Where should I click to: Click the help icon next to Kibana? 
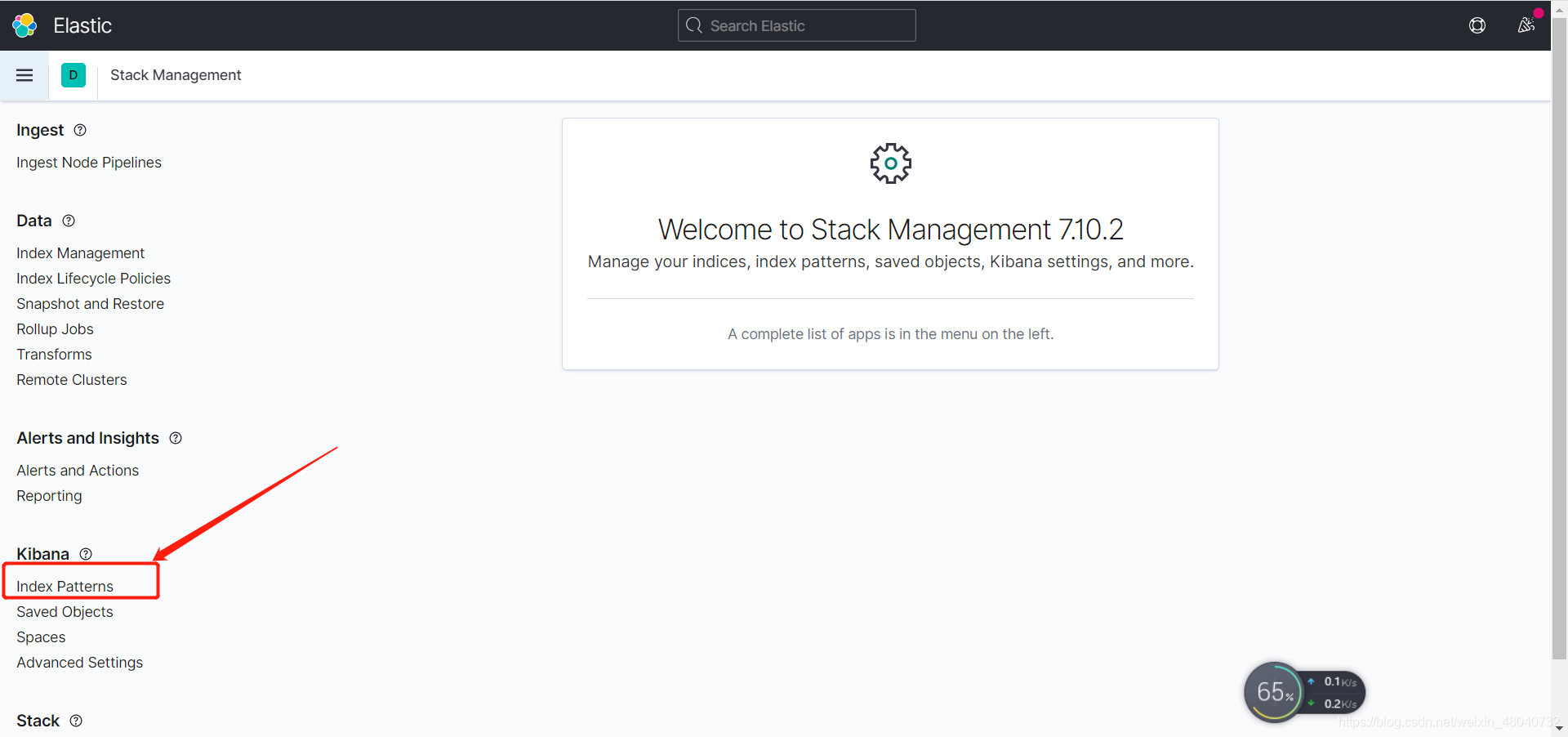pos(86,554)
